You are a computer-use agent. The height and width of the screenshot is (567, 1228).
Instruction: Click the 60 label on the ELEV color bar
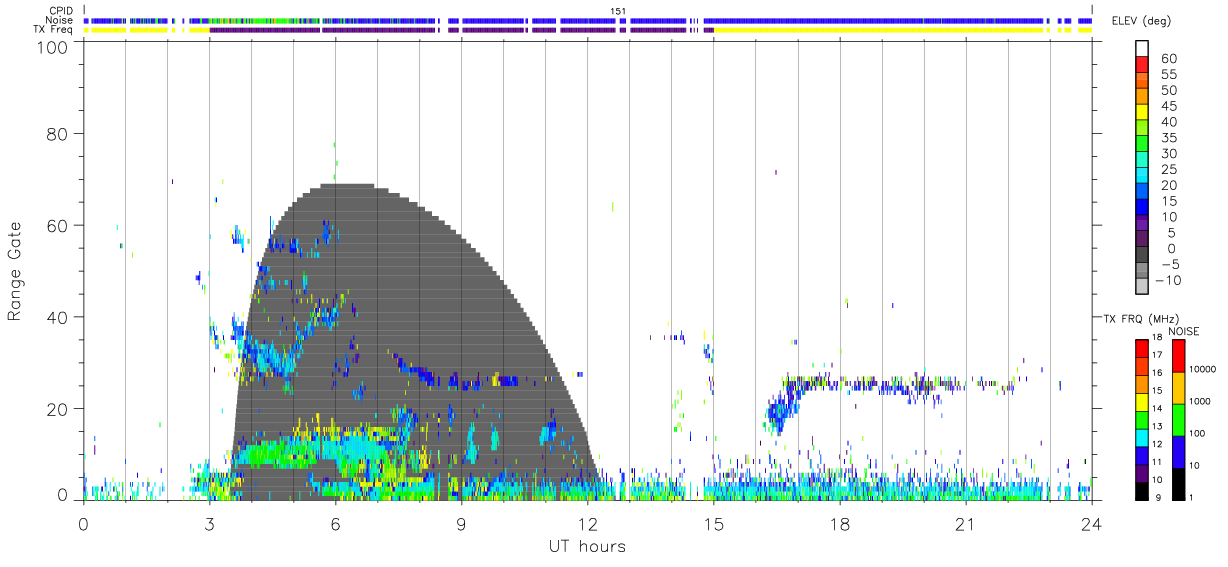(x=1169, y=59)
